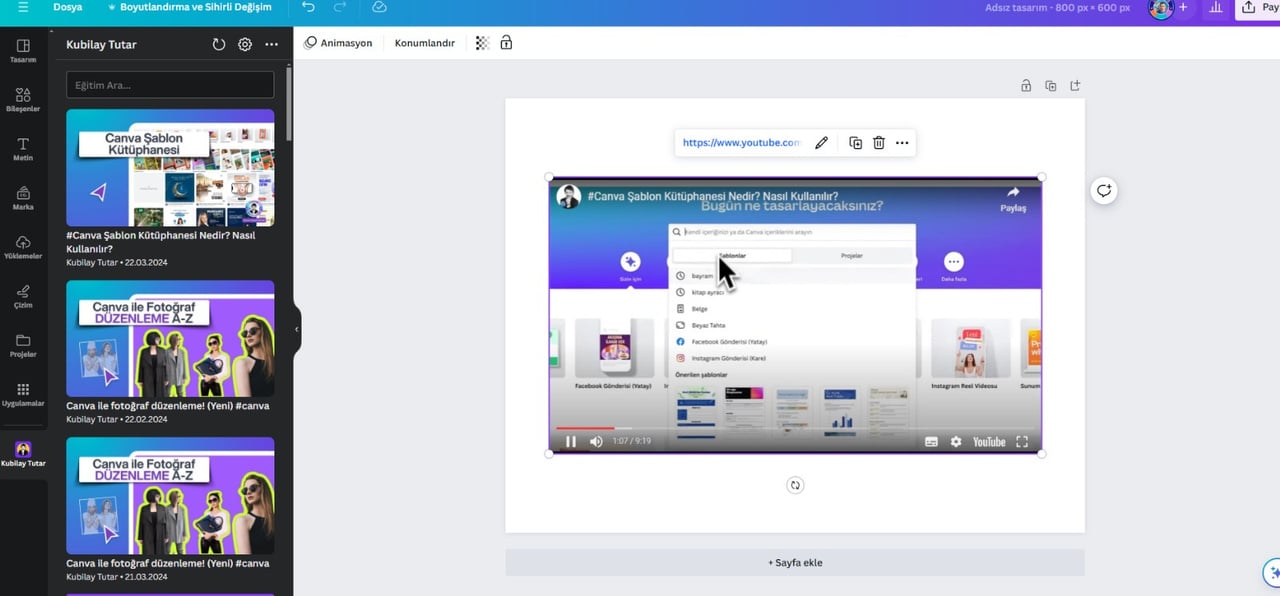
Task: Open floating toolbar more options
Action: coord(902,143)
